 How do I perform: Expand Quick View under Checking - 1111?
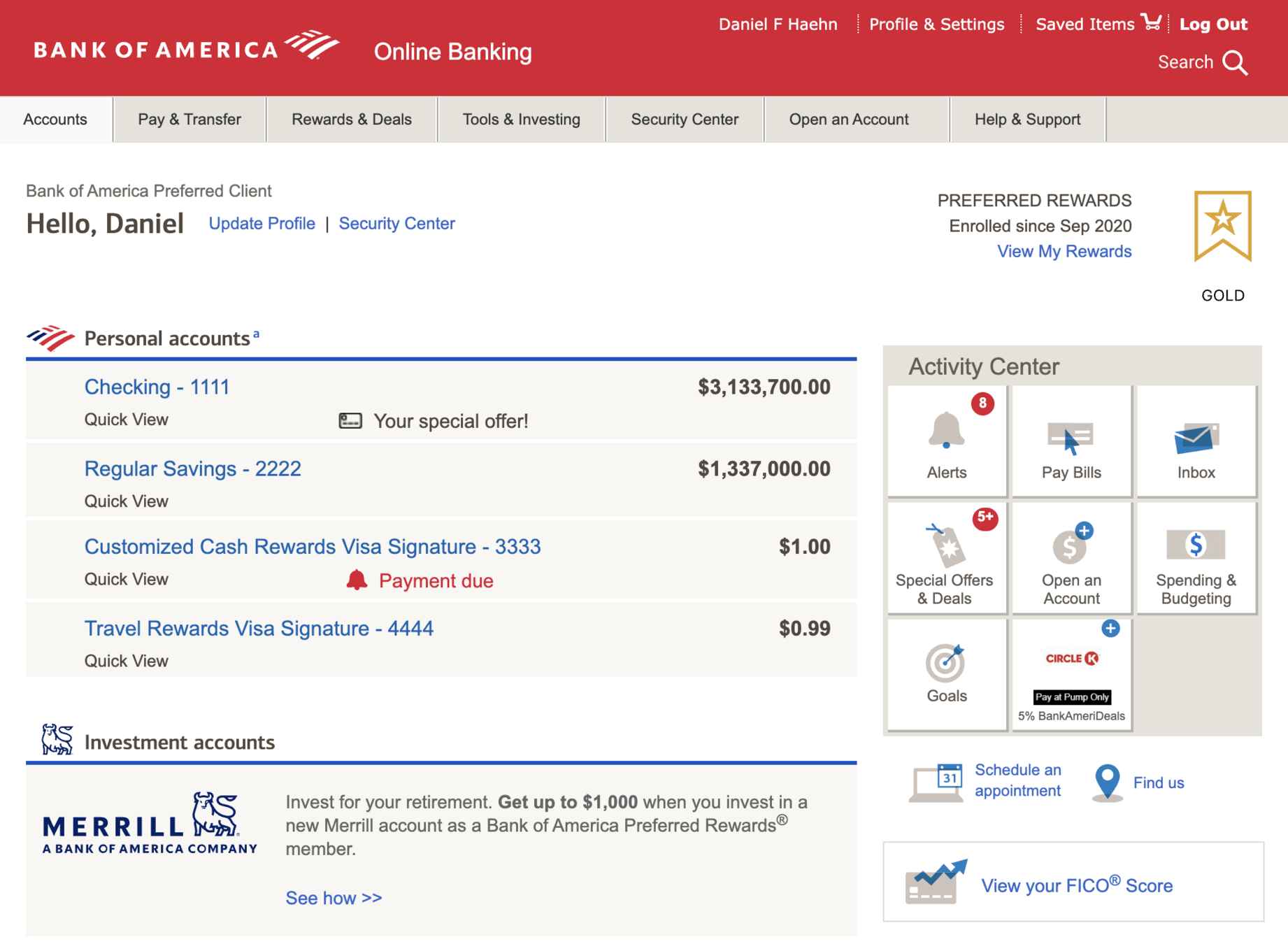point(127,420)
